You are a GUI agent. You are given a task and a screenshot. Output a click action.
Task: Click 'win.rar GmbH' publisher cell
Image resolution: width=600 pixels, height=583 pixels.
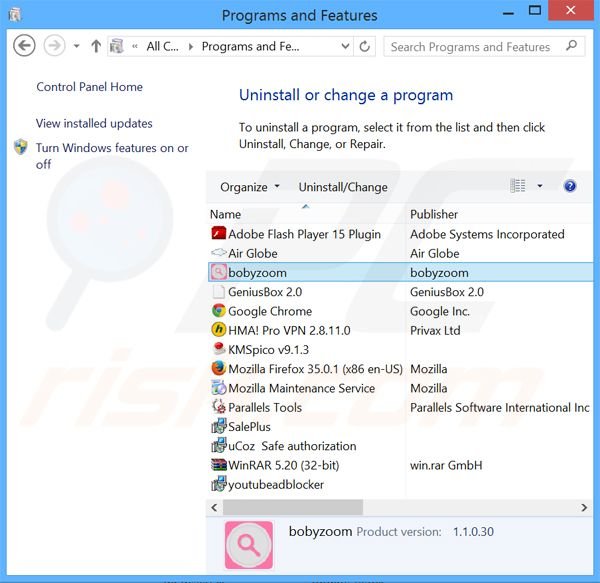pos(446,465)
